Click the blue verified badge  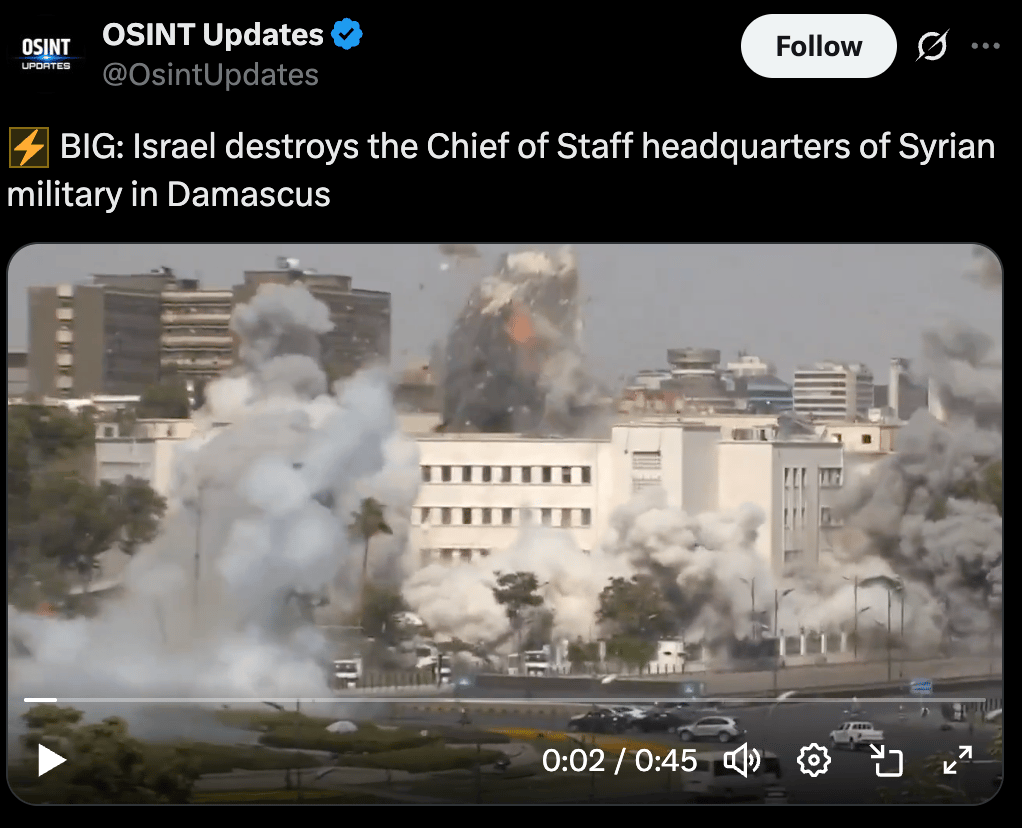347,34
